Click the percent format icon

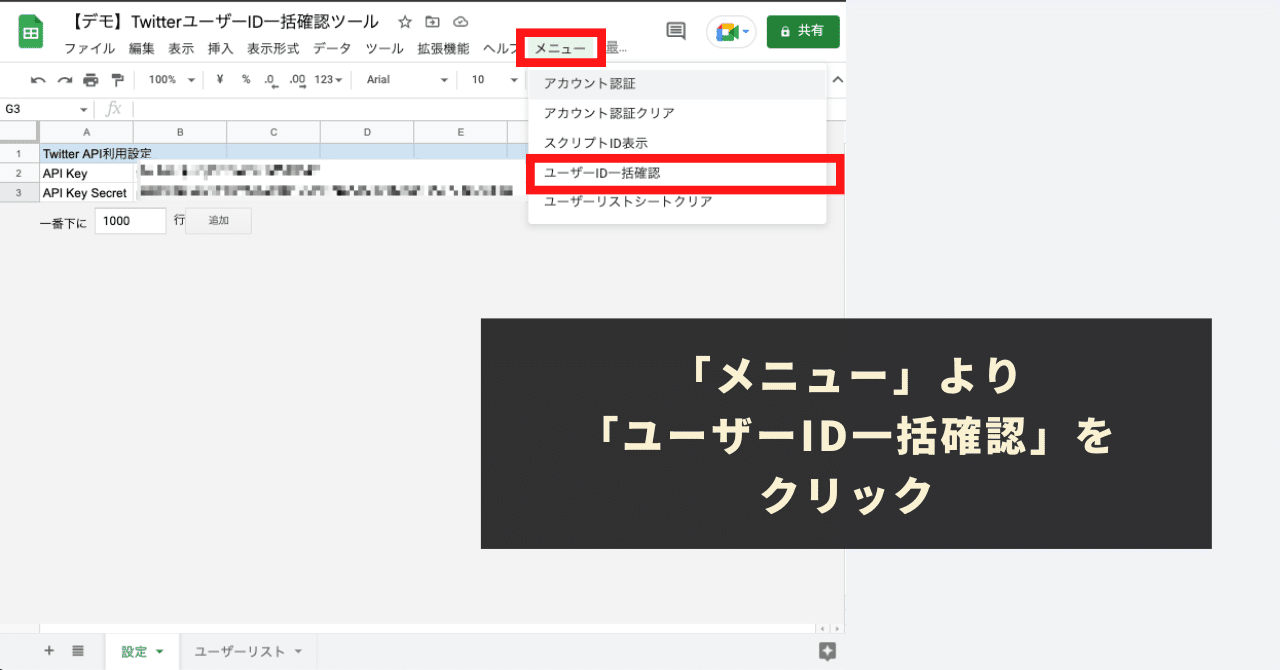pos(245,79)
